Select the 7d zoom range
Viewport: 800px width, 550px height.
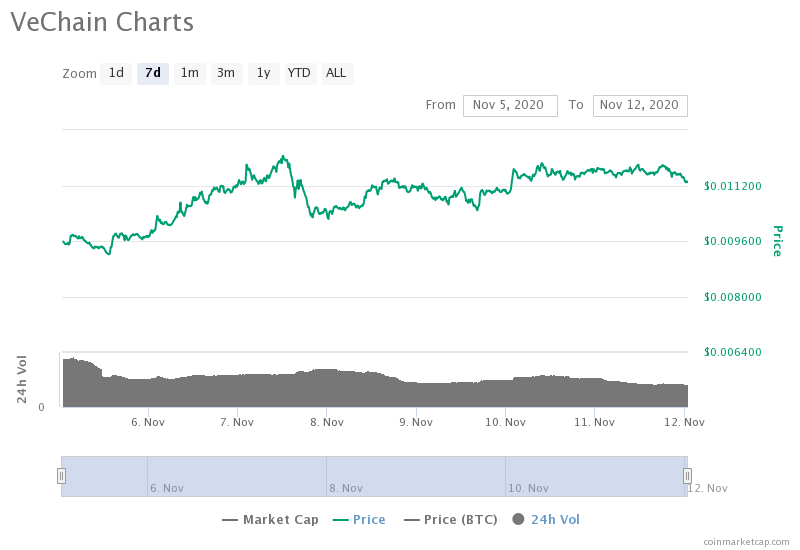coord(153,73)
